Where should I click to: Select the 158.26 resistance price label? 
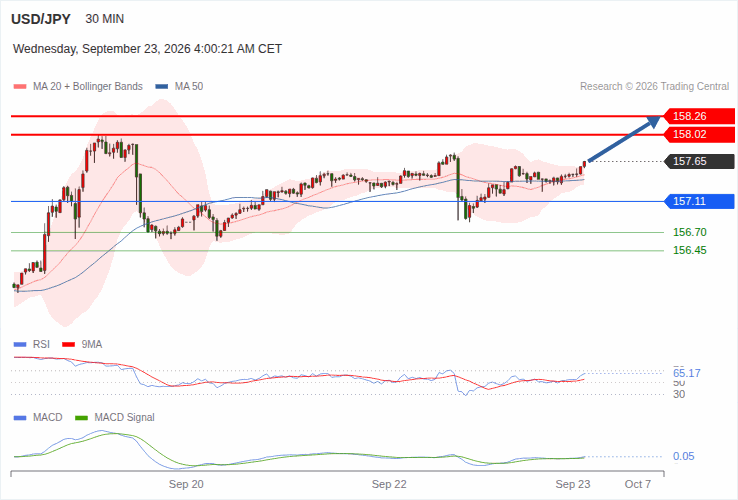pyautogui.click(x=699, y=116)
